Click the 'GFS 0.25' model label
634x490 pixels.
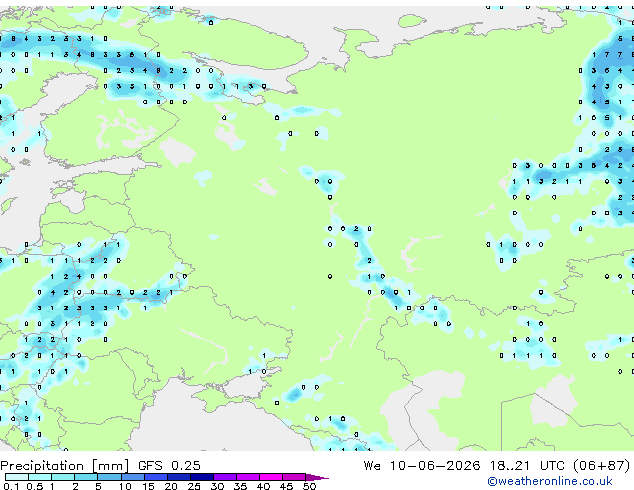(169, 466)
